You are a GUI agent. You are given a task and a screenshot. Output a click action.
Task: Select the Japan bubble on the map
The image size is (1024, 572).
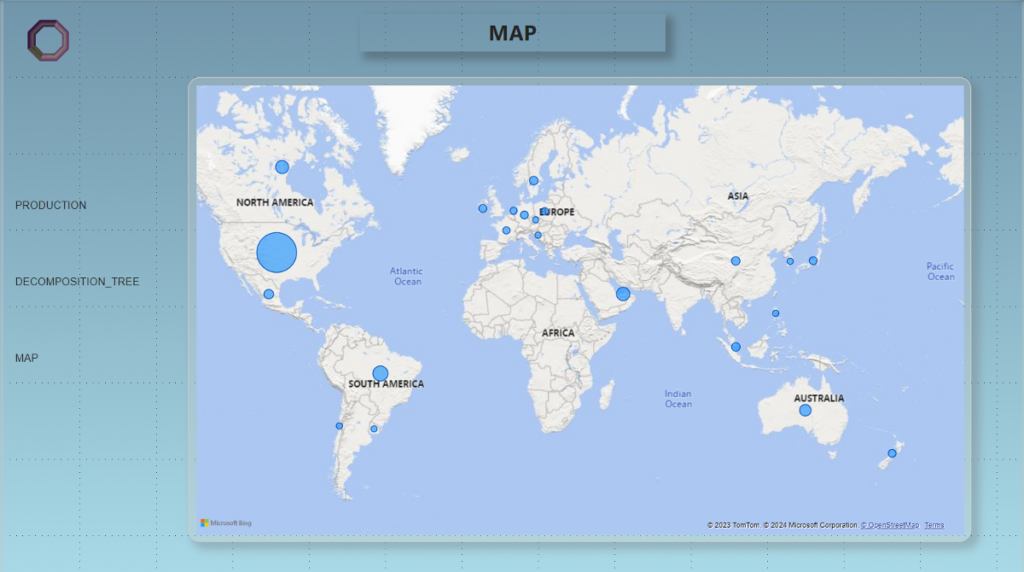[813, 261]
